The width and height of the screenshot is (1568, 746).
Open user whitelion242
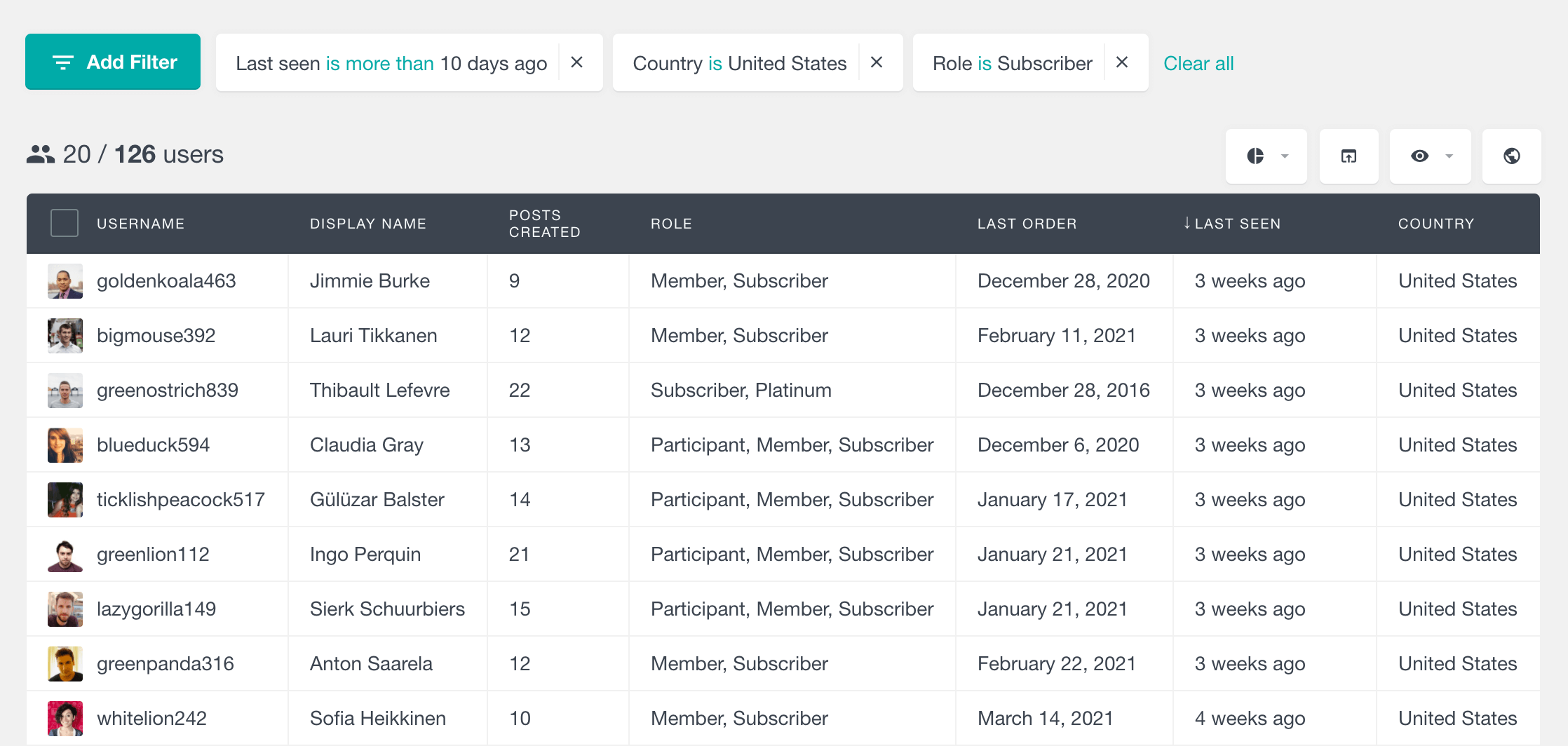click(152, 719)
